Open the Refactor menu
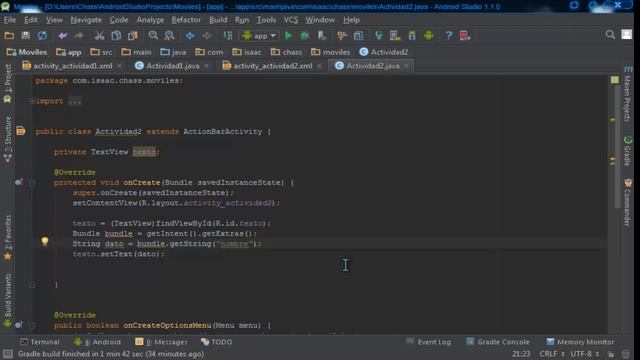640x360 pixels. pyautogui.click(x=186, y=20)
